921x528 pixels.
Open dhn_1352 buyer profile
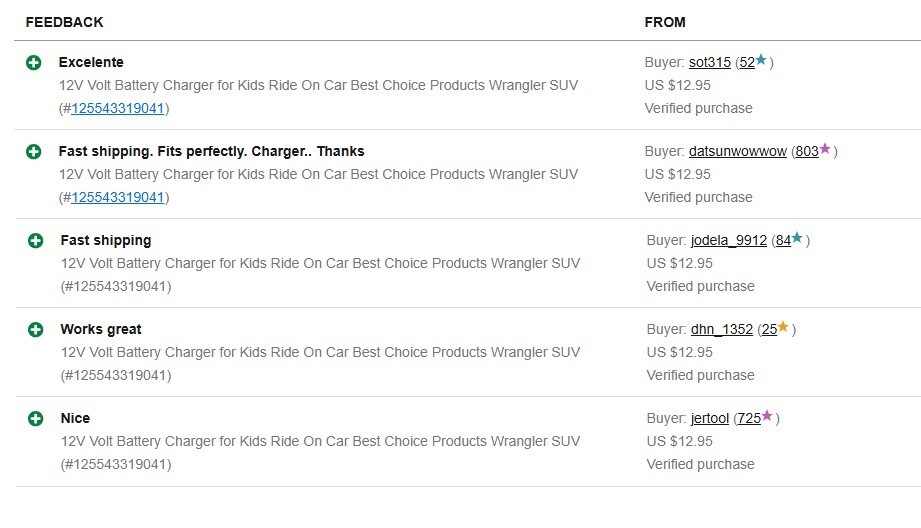click(x=722, y=329)
